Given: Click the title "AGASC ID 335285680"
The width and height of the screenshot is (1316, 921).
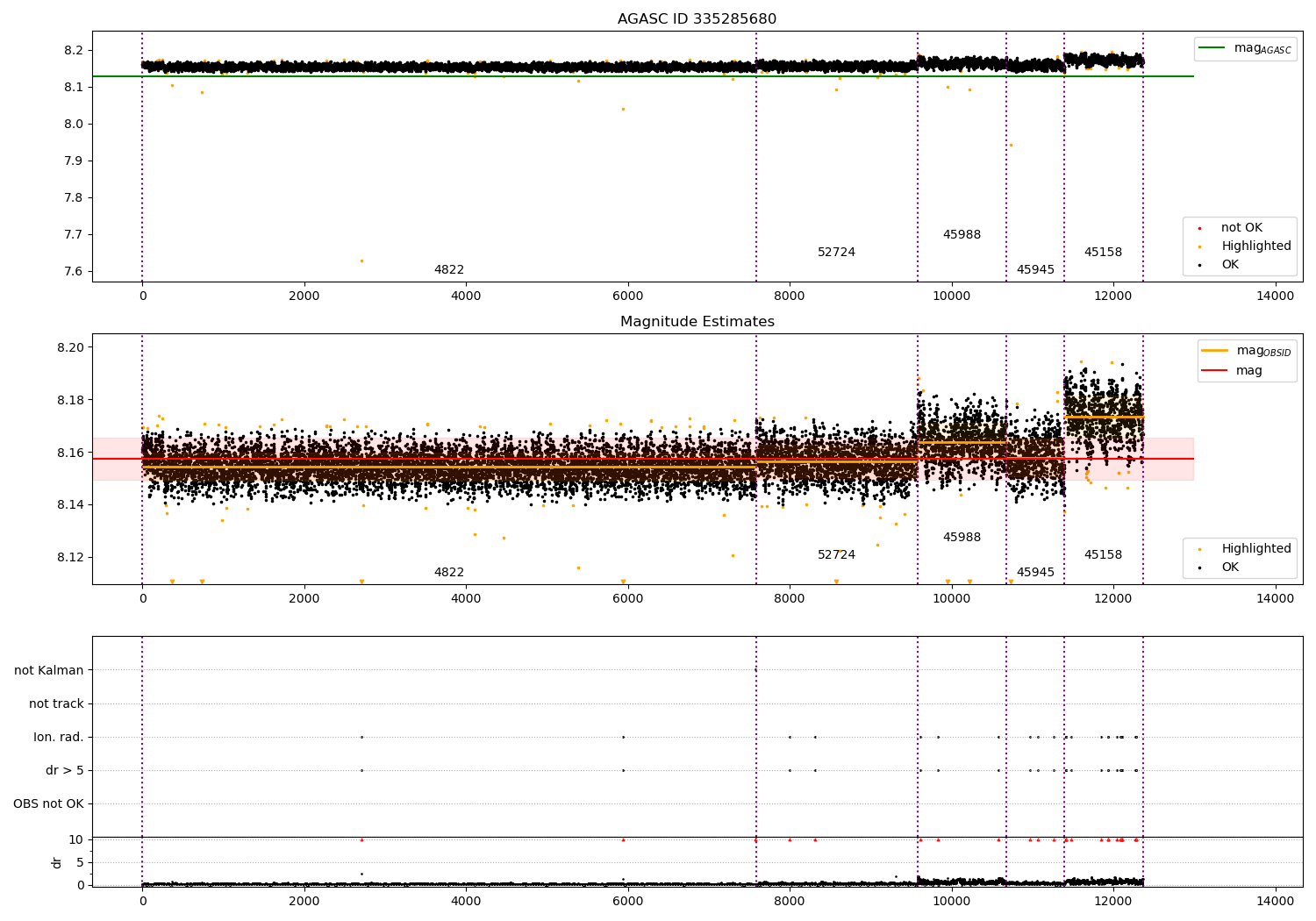Looking at the screenshot, I should tap(697, 19).
